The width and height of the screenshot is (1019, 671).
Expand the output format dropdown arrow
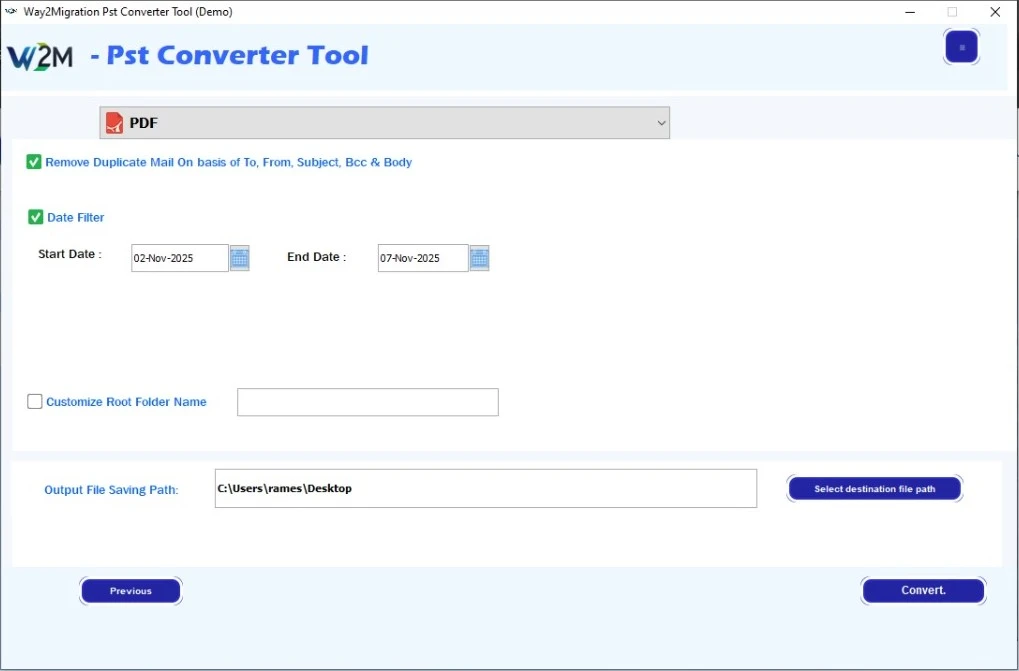pyautogui.click(x=661, y=123)
